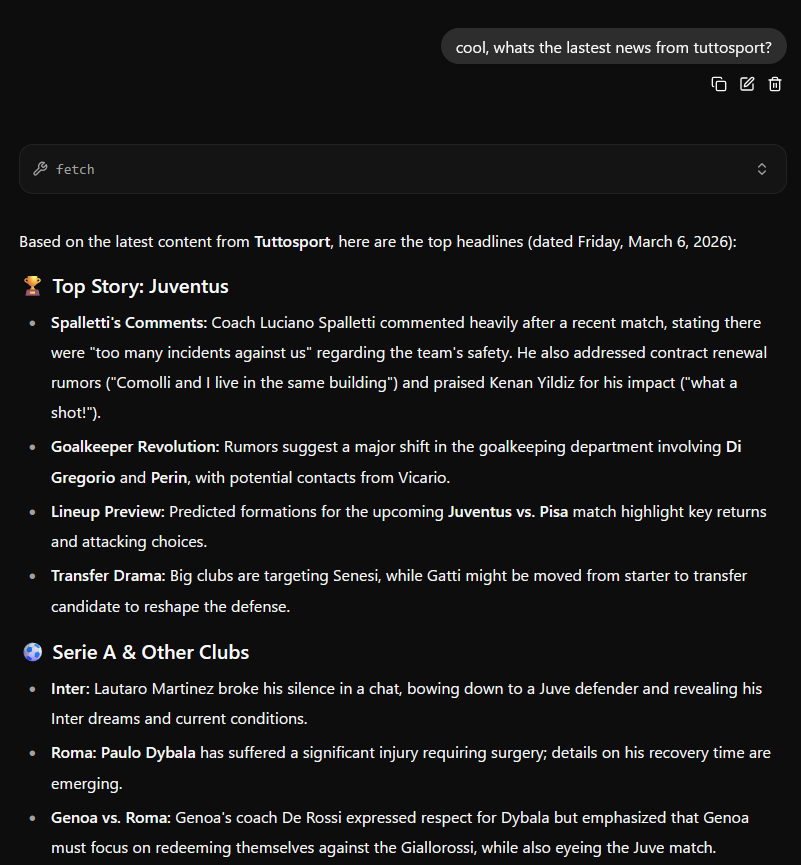Screen dimensions: 801x865
Task: Click the 'Genoa vs. Roma:' bold label
Action: point(111,818)
